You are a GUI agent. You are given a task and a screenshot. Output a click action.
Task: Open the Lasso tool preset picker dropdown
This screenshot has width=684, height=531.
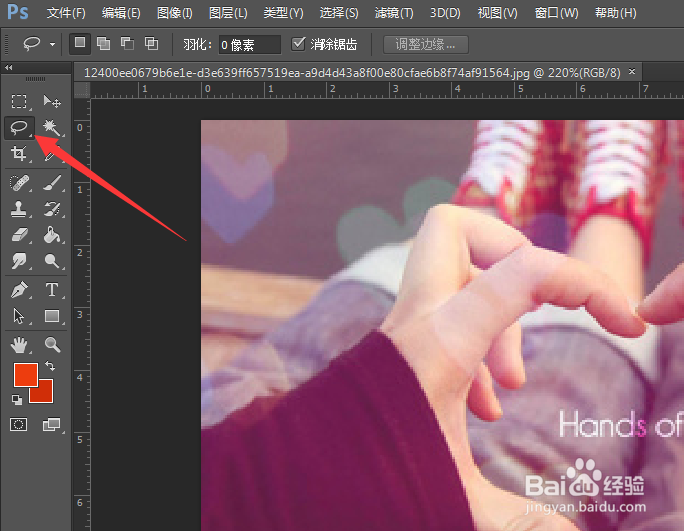point(52,44)
